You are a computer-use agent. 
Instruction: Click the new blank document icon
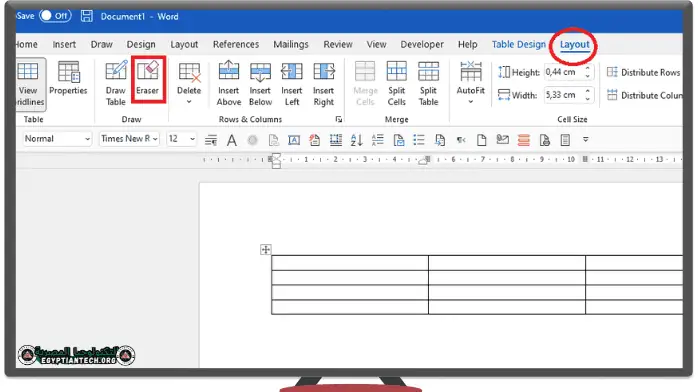[x=481, y=140]
